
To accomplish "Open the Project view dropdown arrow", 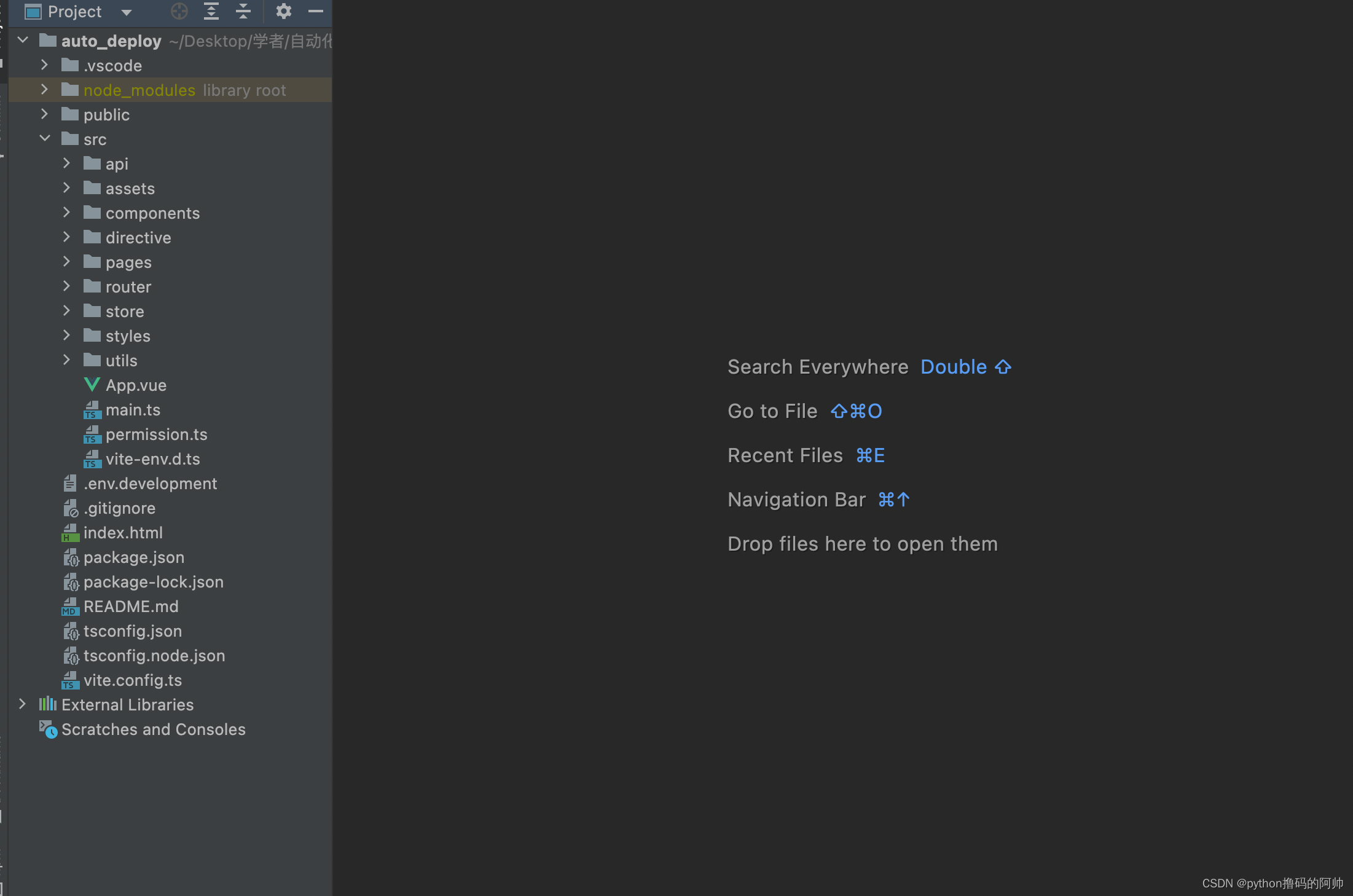I will (x=127, y=12).
